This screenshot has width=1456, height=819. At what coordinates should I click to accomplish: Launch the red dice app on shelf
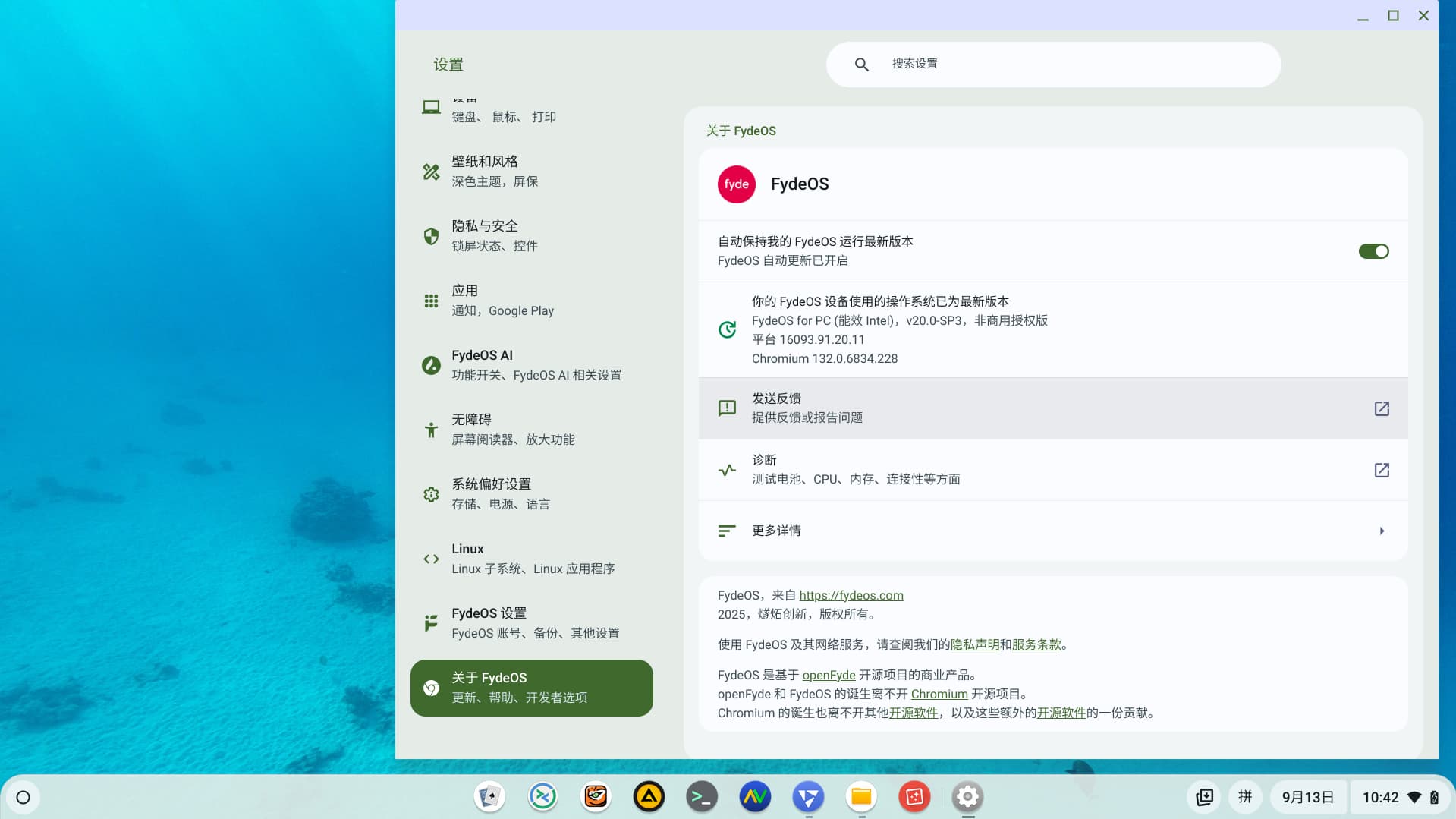point(914,797)
